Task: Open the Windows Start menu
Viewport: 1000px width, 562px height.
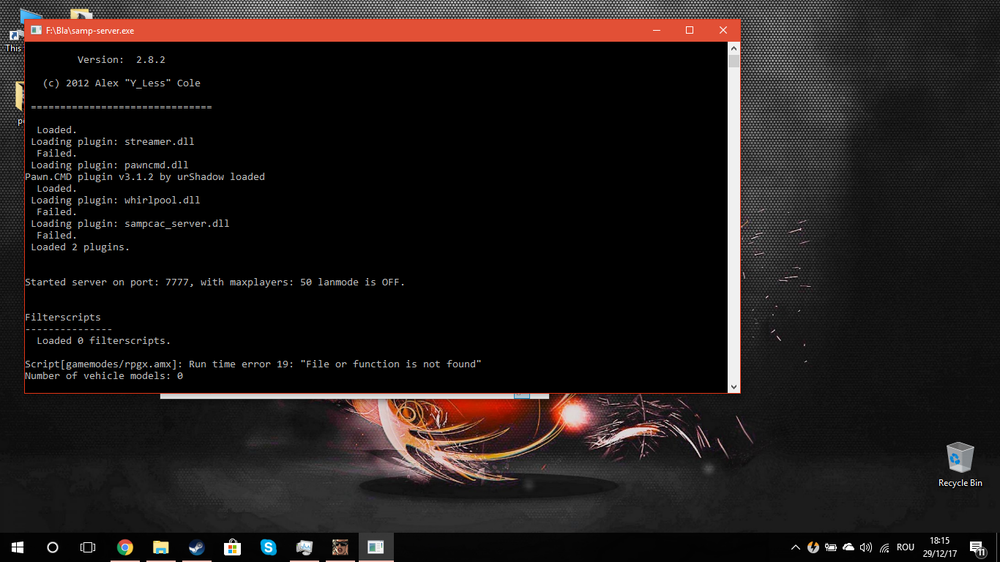Action: (x=17, y=547)
